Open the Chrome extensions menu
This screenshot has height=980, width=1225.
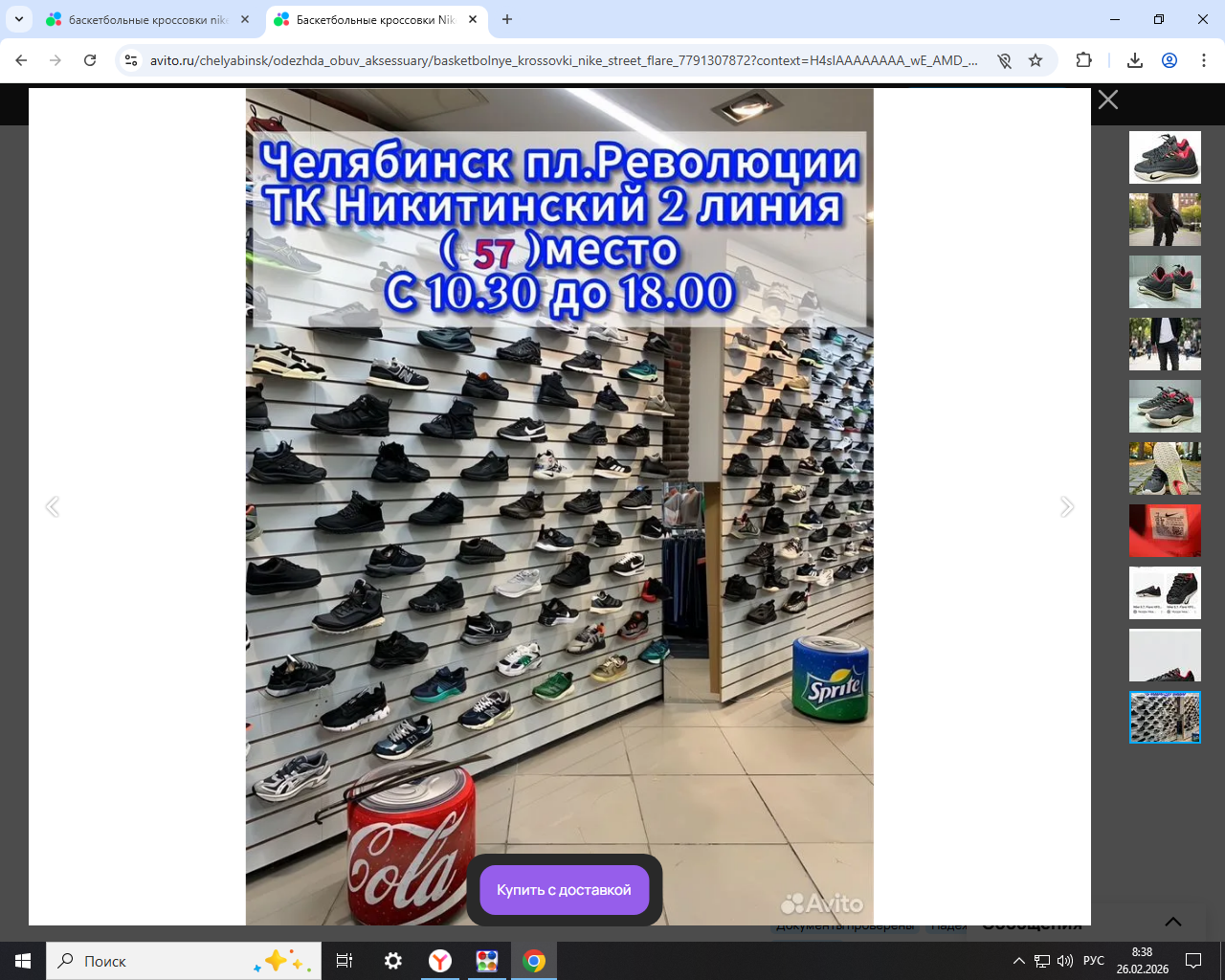click(1083, 60)
